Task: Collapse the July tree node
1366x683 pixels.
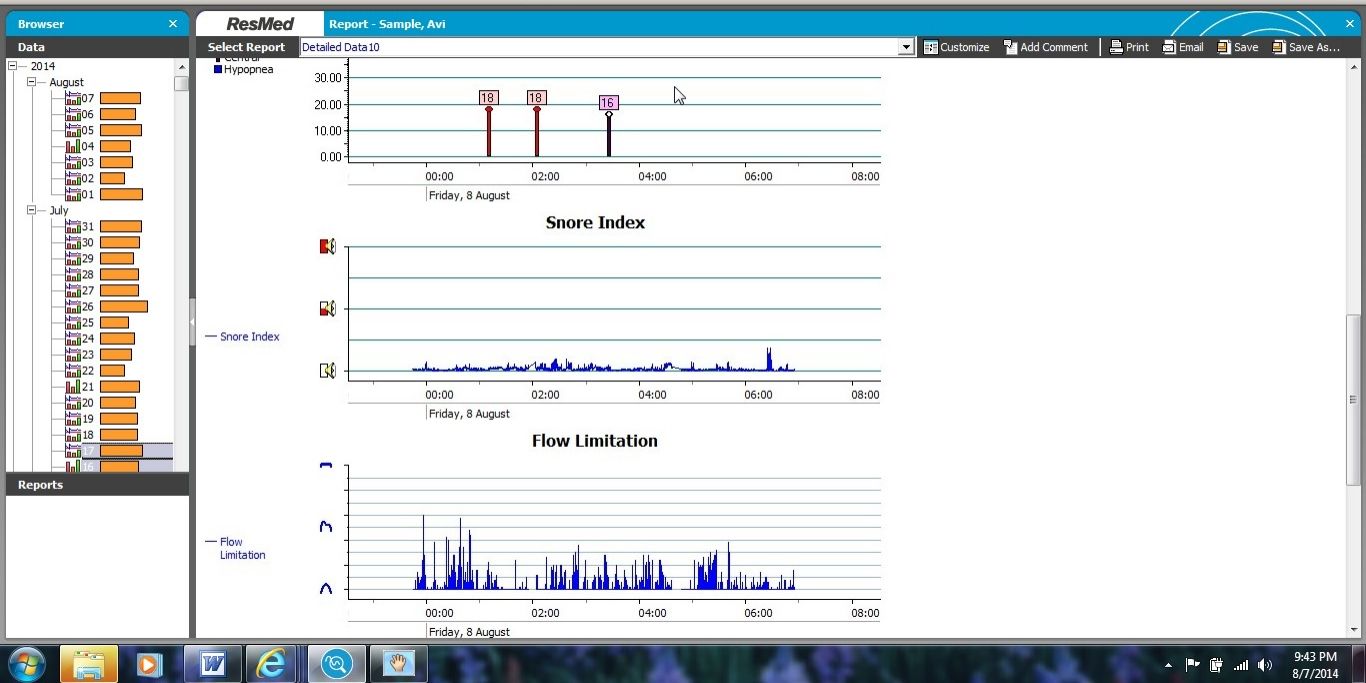Action: click(x=32, y=210)
